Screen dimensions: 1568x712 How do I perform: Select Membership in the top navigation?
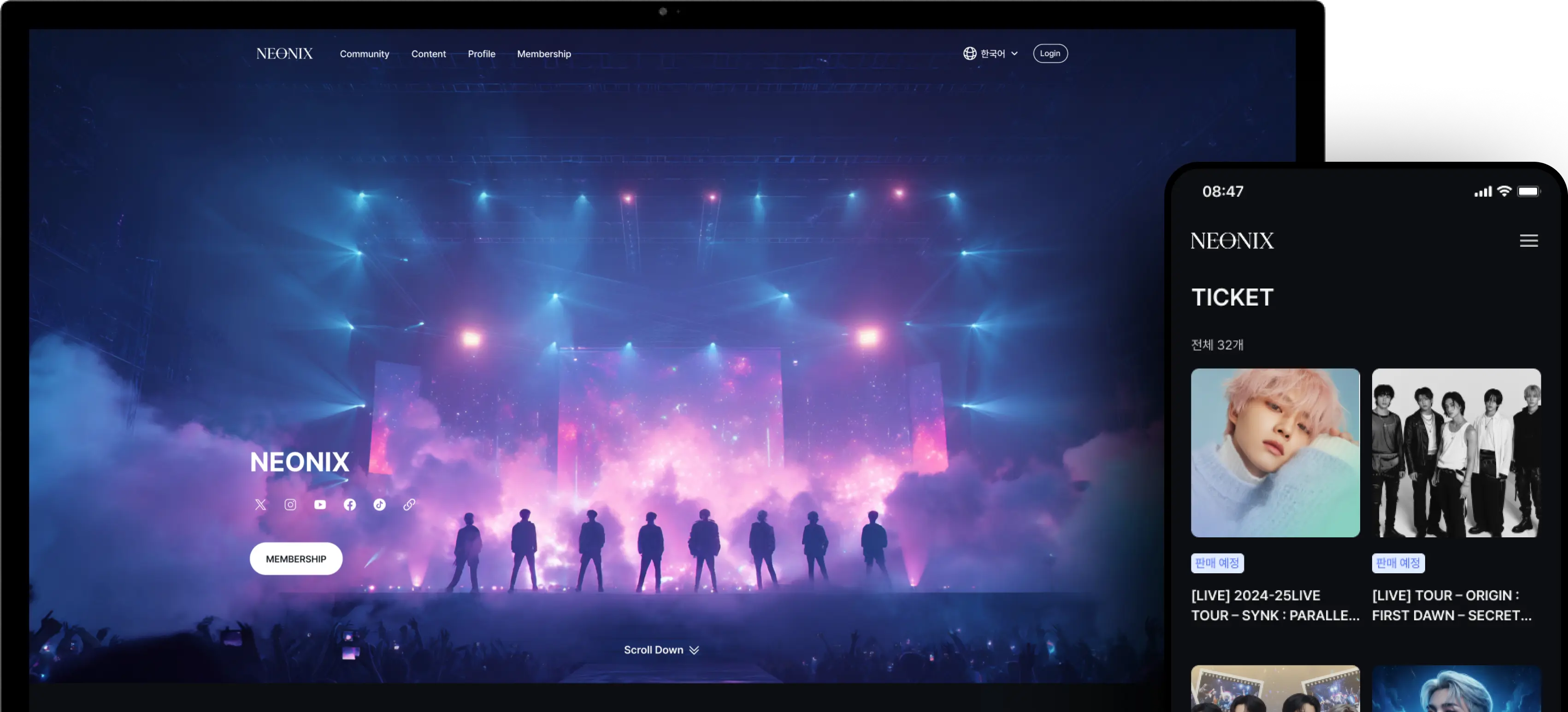(x=543, y=53)
